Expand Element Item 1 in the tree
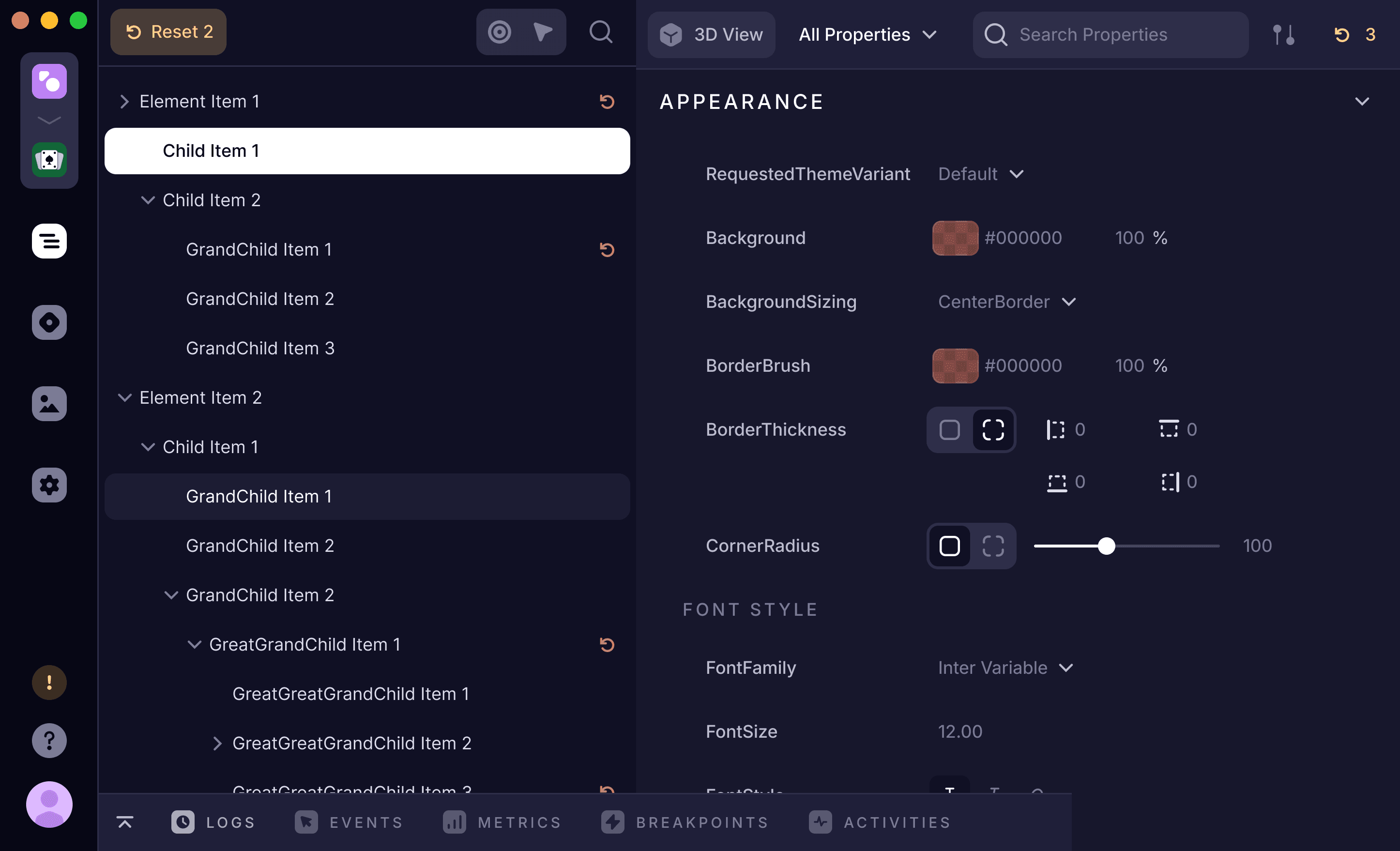 pyautogui.click(x=124, y=101)
